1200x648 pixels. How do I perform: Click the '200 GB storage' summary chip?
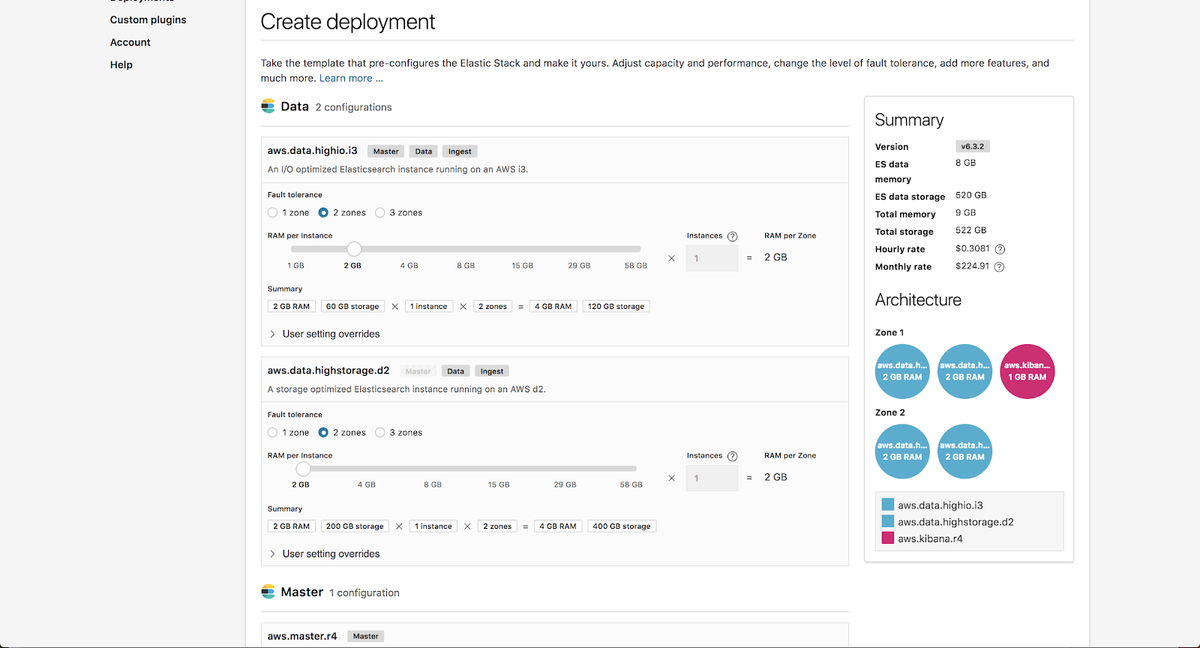click(355, 526)
